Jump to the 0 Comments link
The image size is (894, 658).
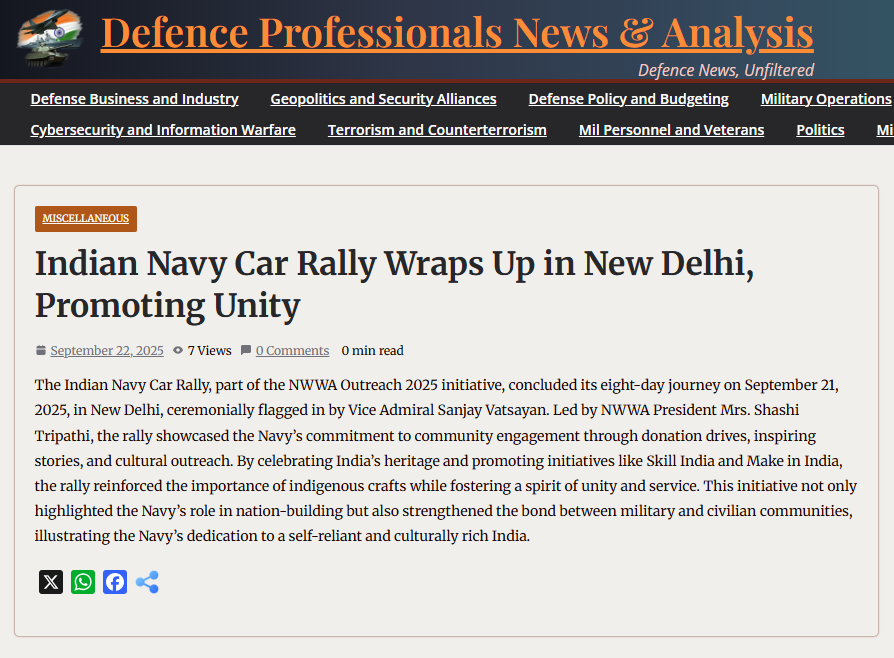(292, 351)
